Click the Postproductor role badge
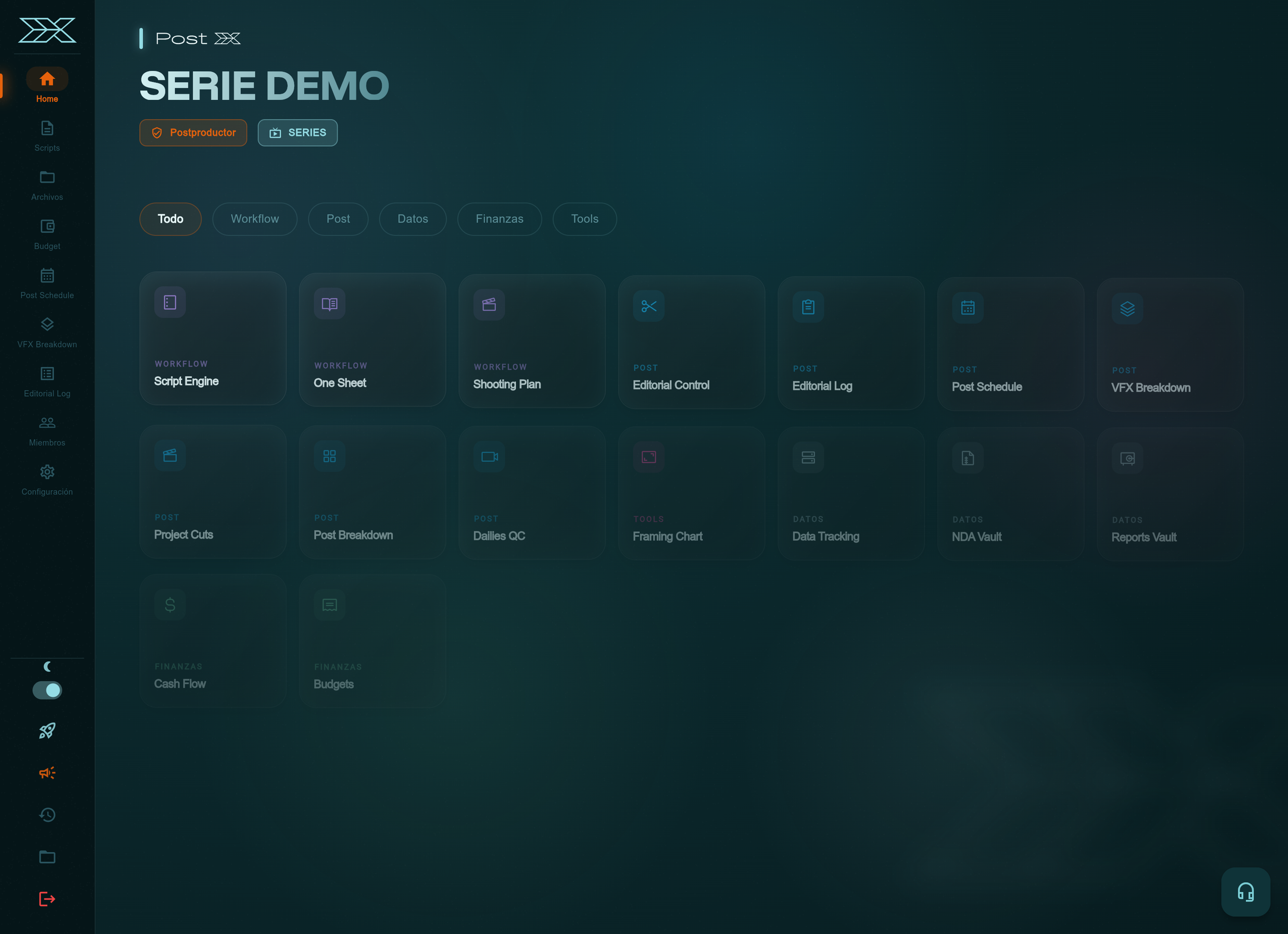The image size is (1288, 934). (193, 132)
